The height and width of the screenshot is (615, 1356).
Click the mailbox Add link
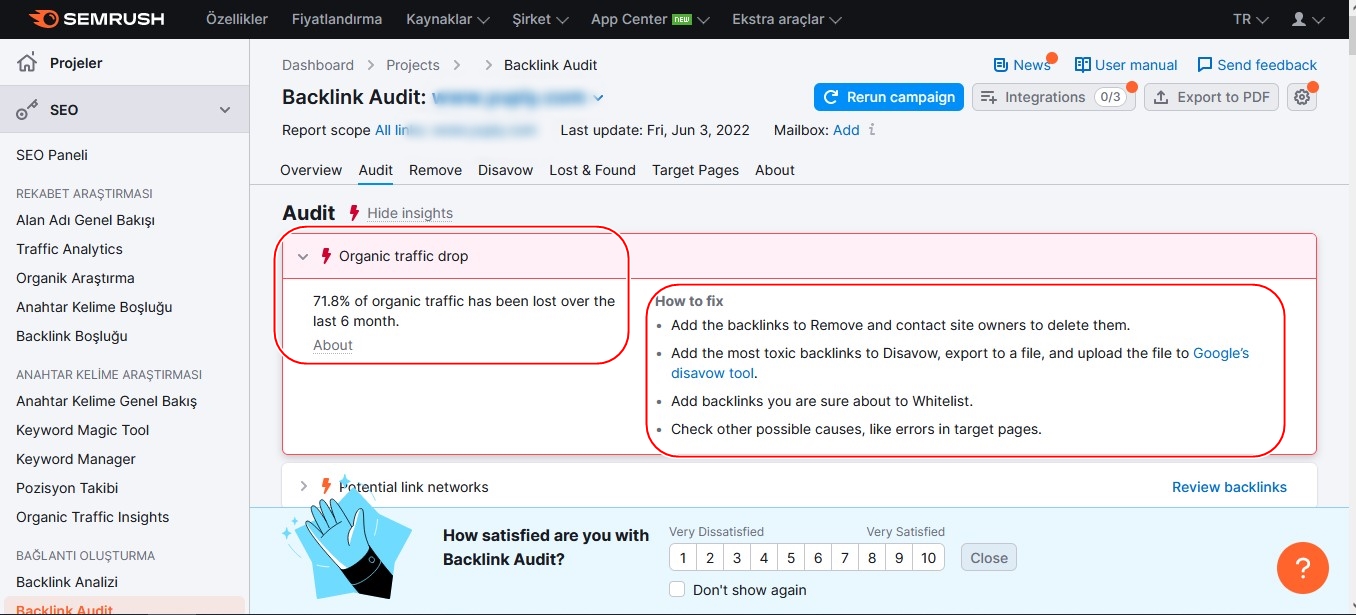coord(846,130)
